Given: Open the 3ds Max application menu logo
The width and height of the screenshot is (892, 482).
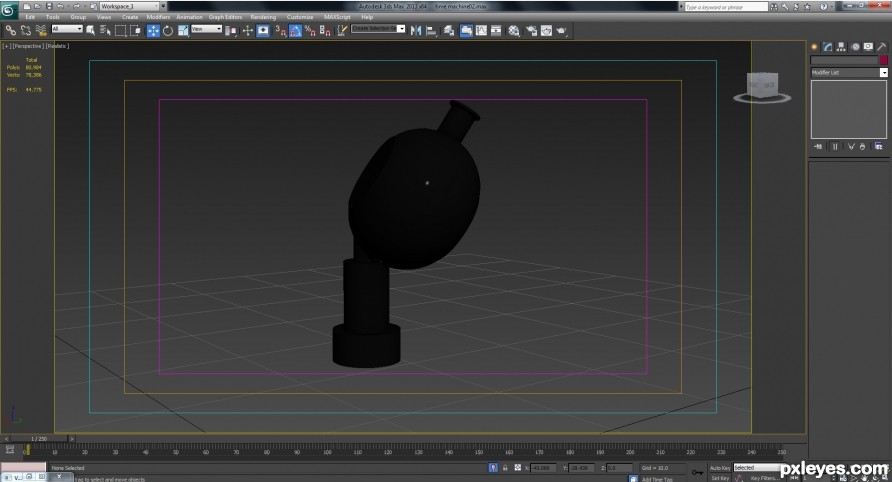Looking at the screenshot, I should (x=9, y=10).
